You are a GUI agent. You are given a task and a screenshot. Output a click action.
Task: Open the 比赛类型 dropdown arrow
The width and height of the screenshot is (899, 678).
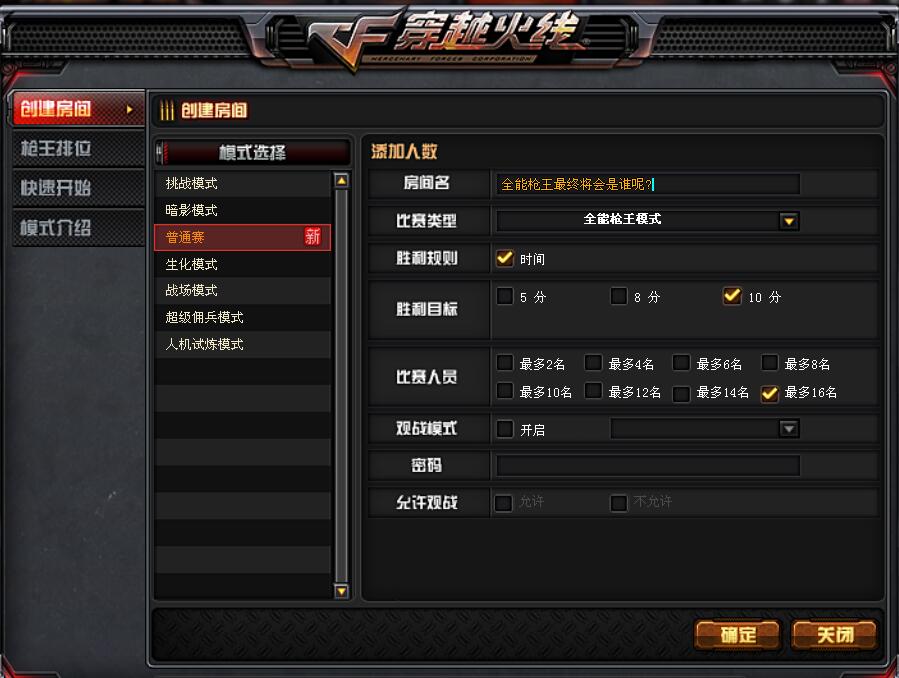tap(789, 221)
